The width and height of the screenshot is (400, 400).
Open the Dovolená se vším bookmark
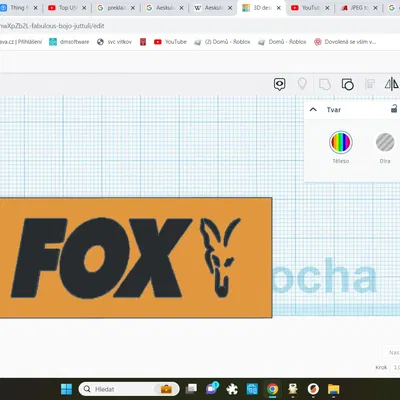[345, 42]
